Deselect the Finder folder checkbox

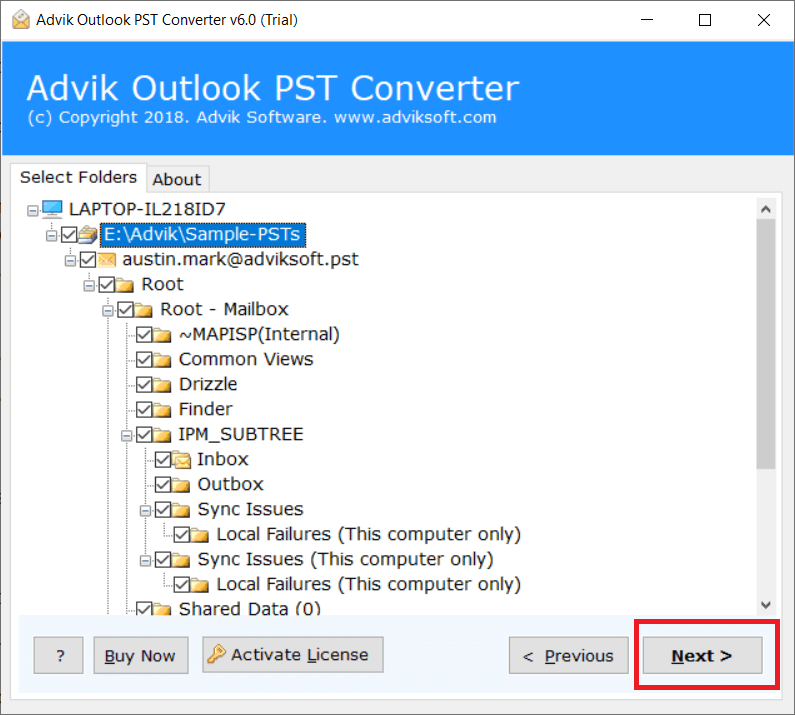[144, 409]
